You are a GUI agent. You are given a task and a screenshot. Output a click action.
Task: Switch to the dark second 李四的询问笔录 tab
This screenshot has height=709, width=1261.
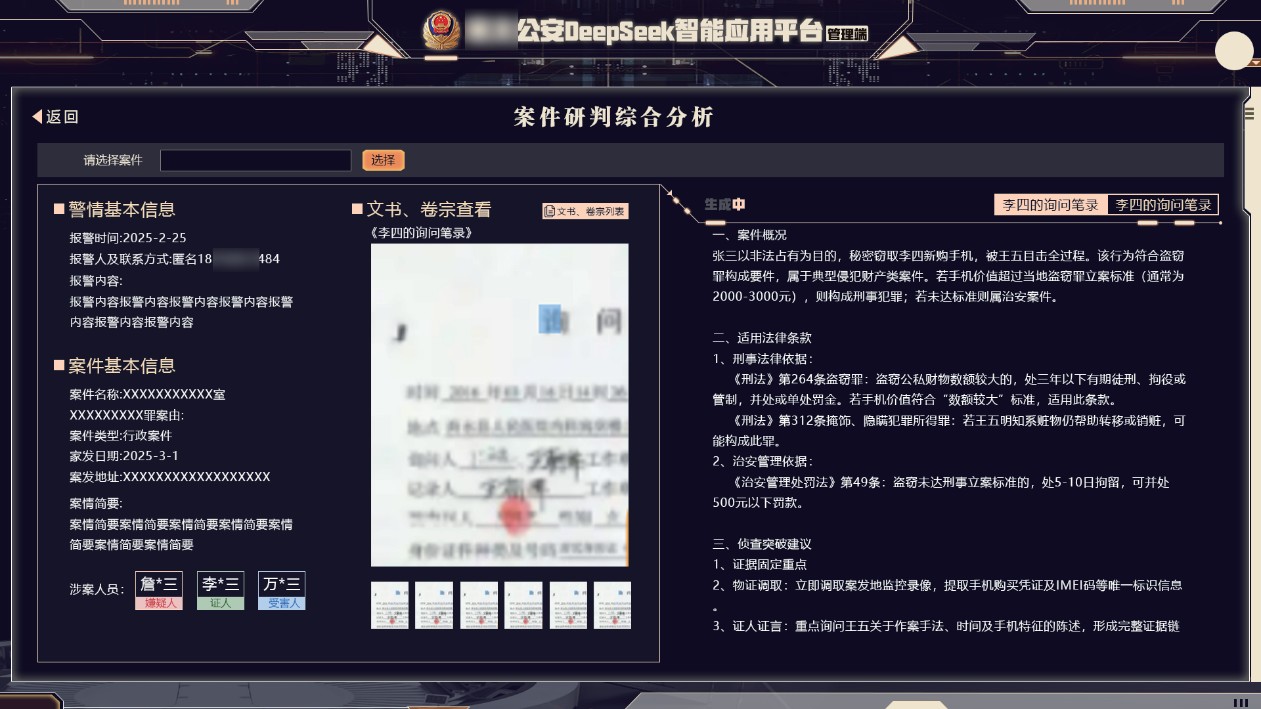pyautogui.click(x=1163, y=205)
